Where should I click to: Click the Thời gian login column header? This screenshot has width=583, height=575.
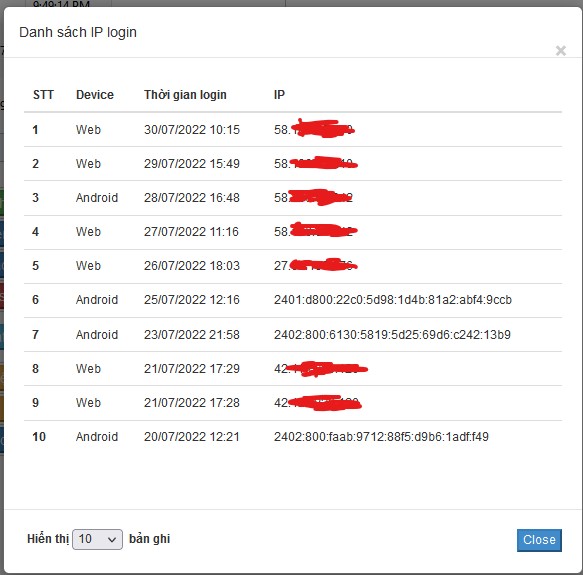[x=185, y=95]
